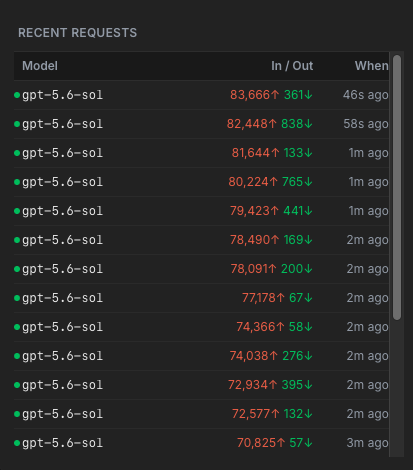Click the 133 output token count
This screenshot has height=470, width=413.
tap(298, 153)
